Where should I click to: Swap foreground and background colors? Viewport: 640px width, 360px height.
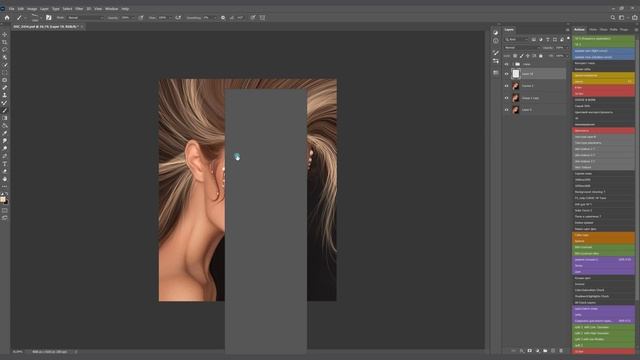(7, 194)
